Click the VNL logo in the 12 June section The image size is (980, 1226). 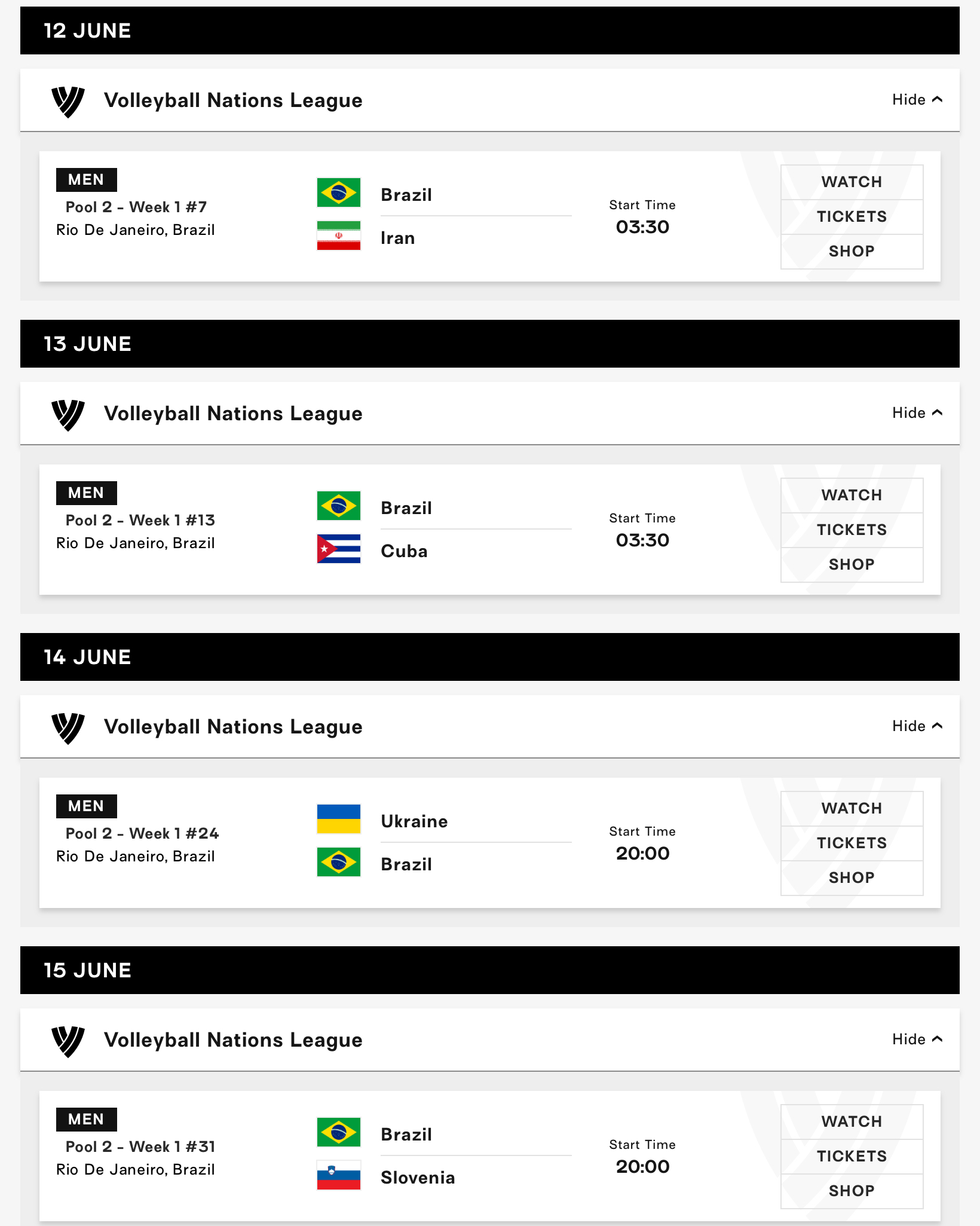click(x=68, y=101)
